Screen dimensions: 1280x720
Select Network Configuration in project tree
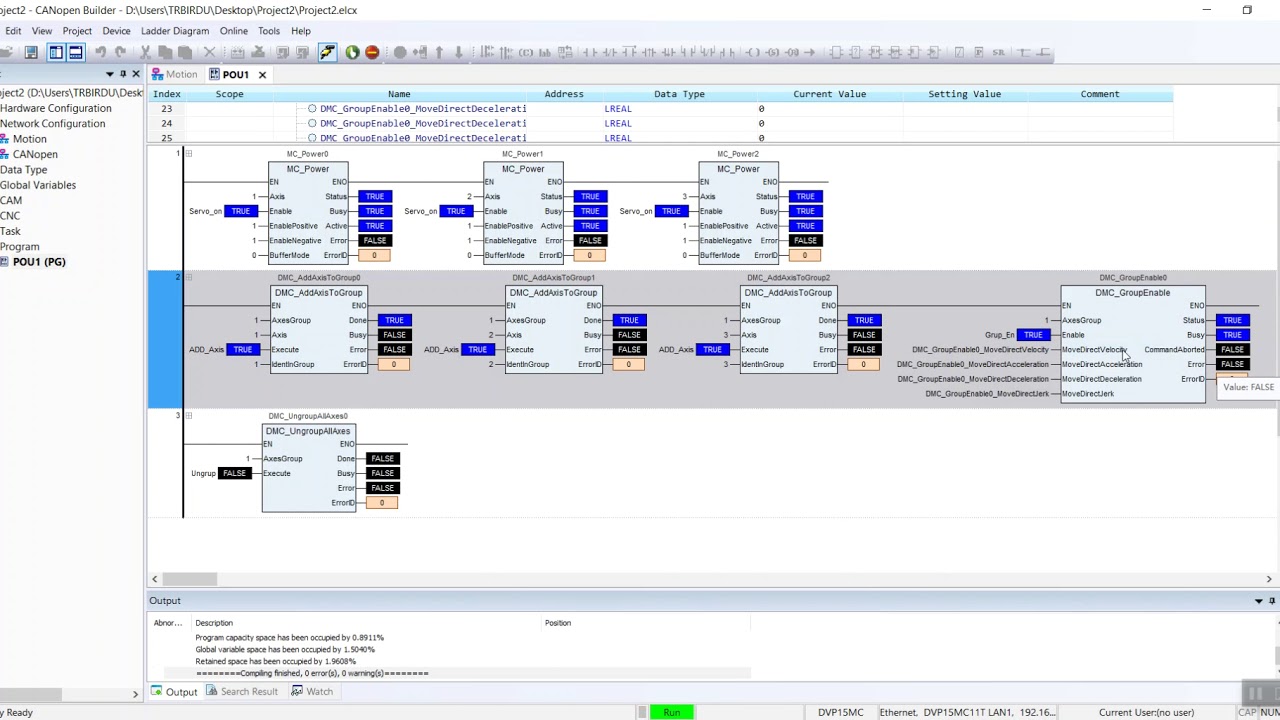[52, 124]
